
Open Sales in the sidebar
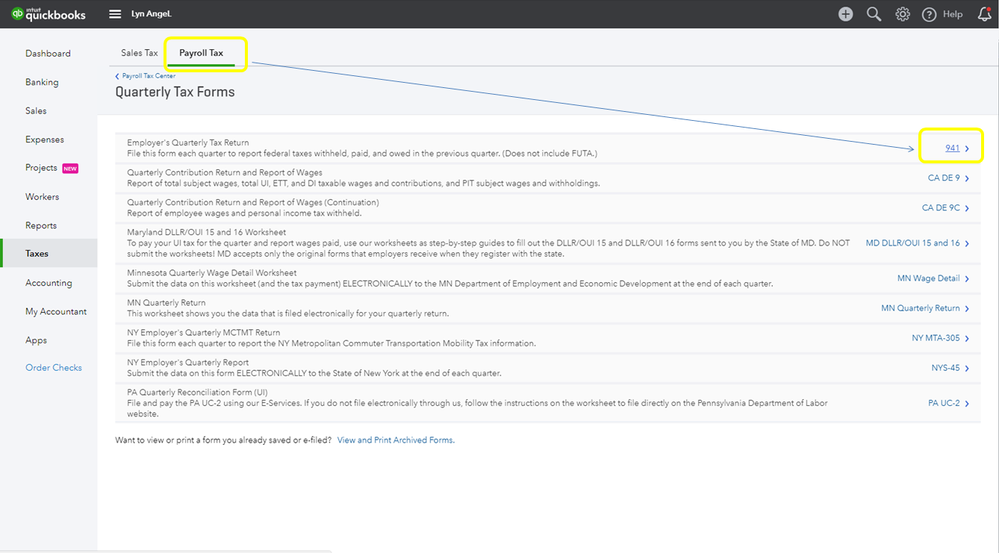pos(36,111)
